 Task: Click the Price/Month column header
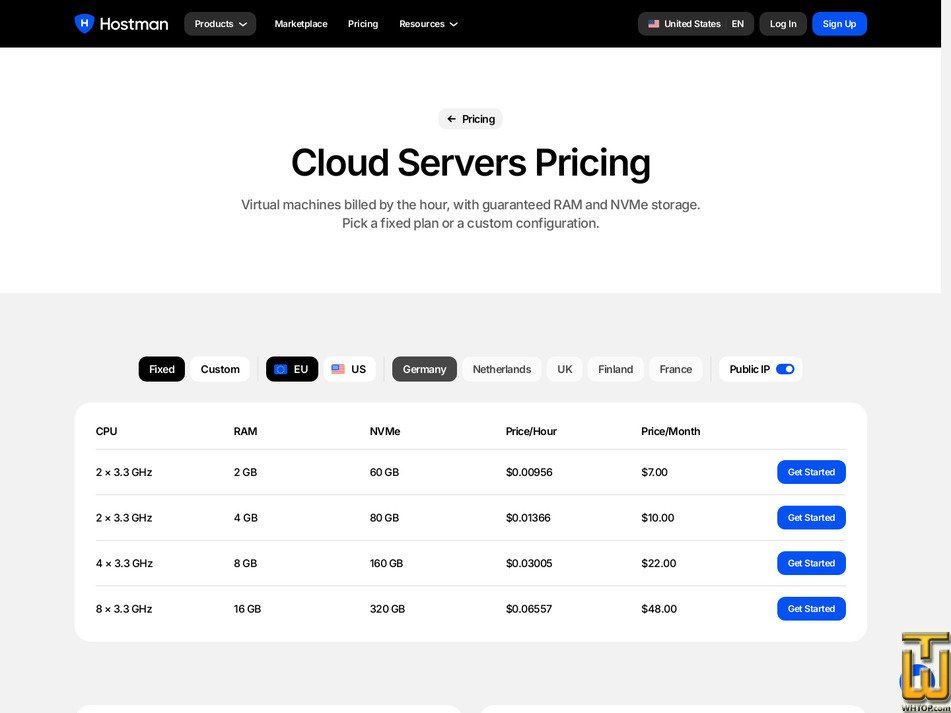click(671, 431)
